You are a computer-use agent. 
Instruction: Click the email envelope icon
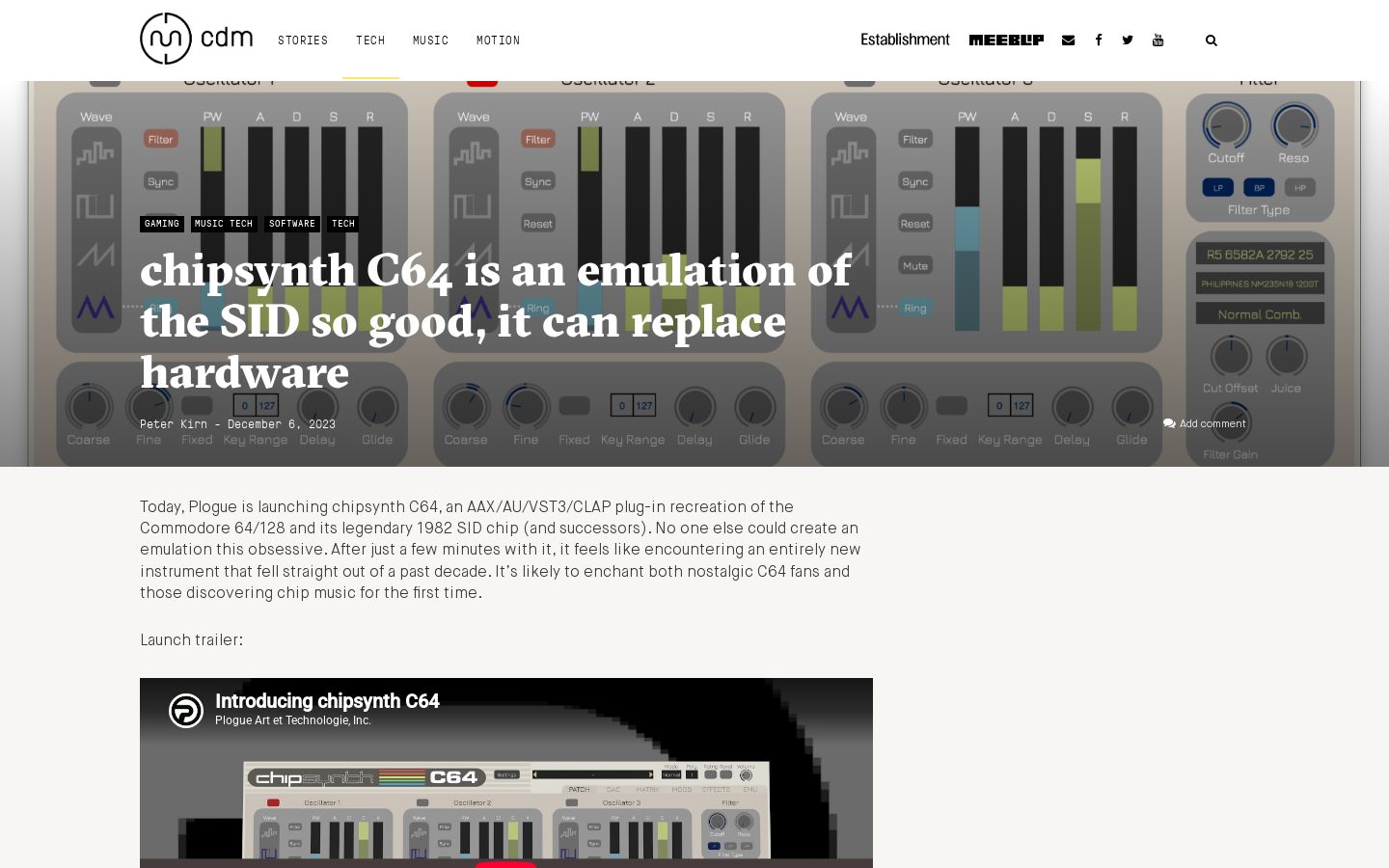coord(1068,41)
